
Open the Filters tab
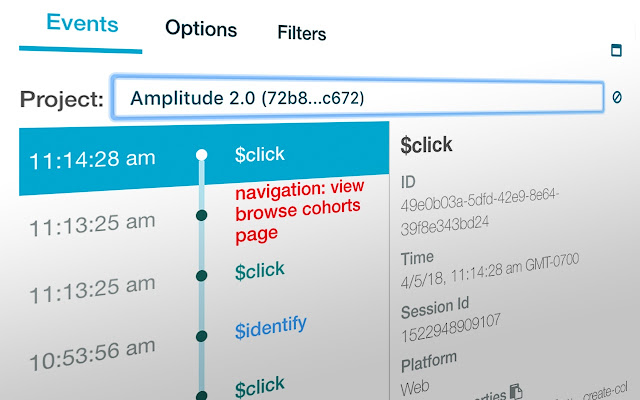click(x=301, y=33)
